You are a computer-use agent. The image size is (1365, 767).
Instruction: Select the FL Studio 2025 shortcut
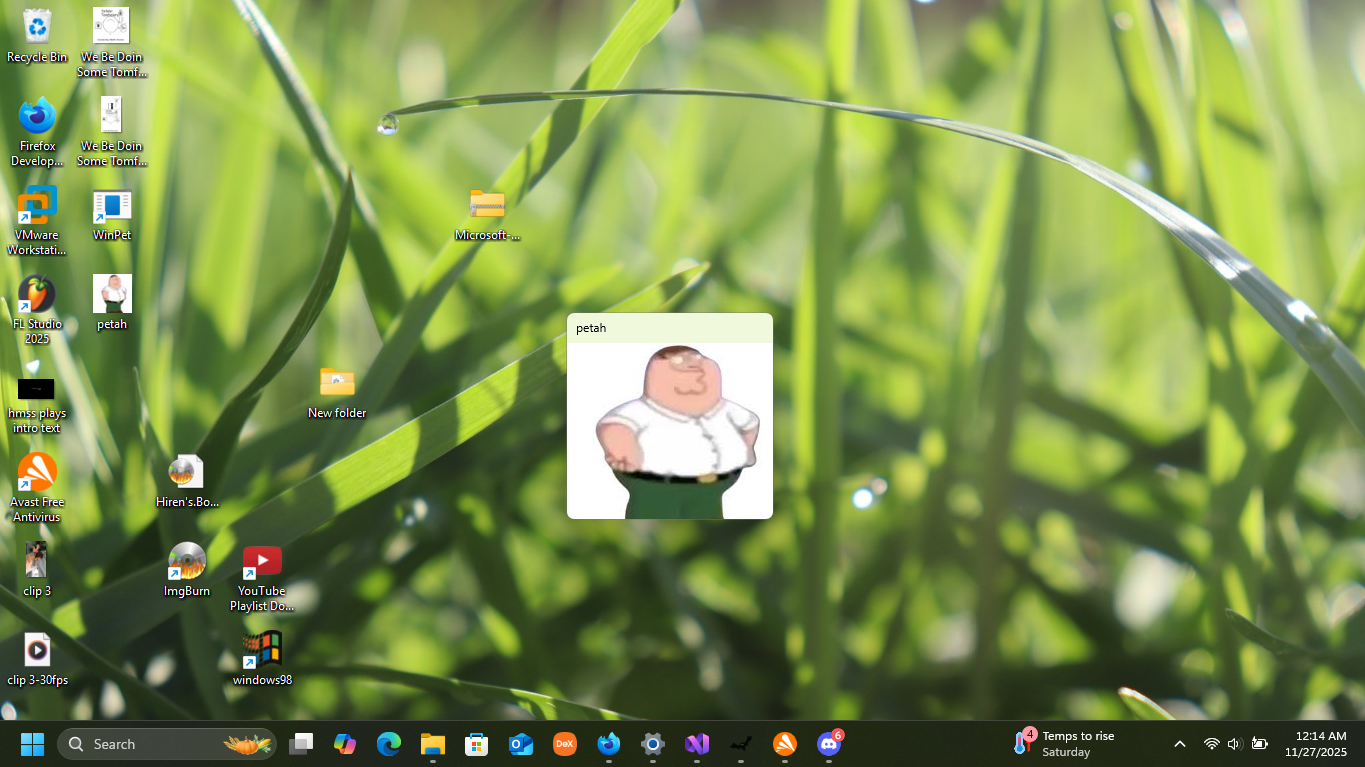pyautogui.click(x=37, y=309)
